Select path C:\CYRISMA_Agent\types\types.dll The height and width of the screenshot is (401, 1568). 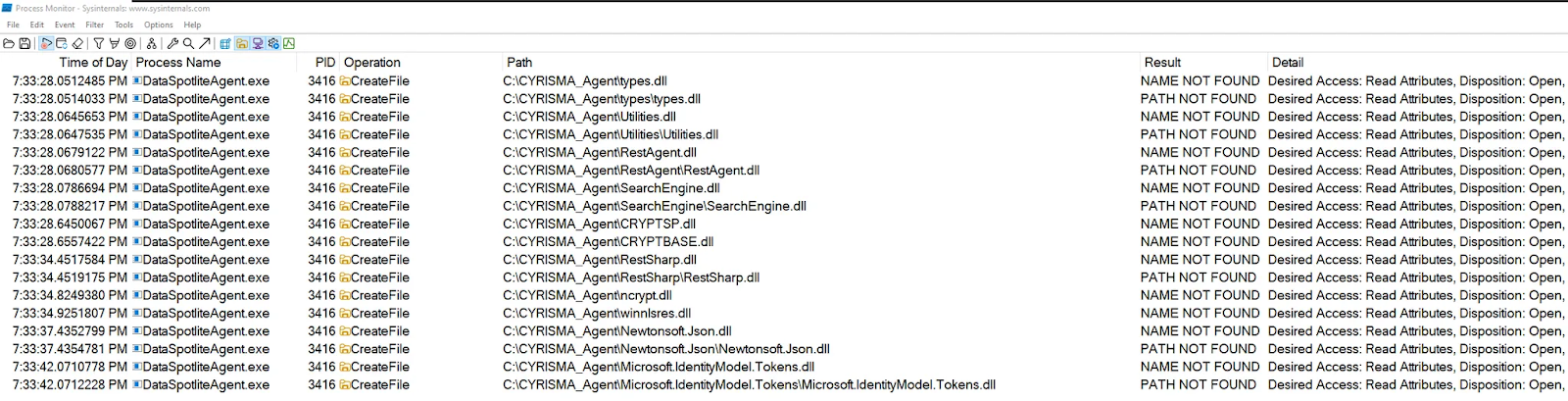602,99
